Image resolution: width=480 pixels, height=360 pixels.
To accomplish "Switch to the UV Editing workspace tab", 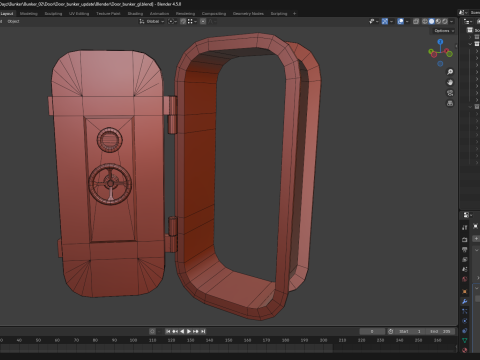I will click(79, 14).
